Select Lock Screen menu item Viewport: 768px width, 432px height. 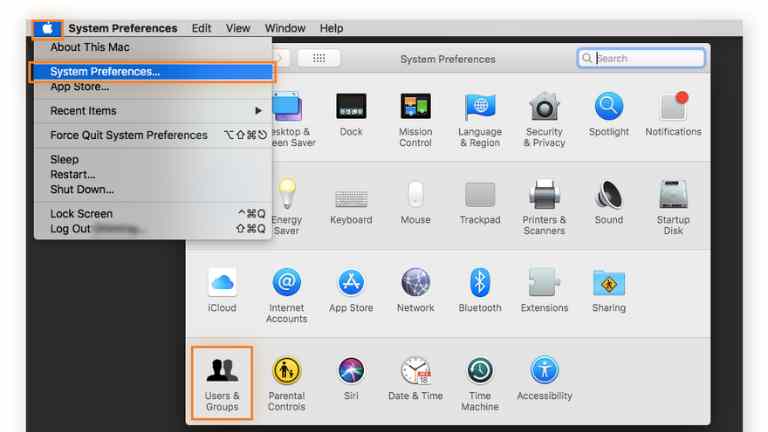(153, 214)
